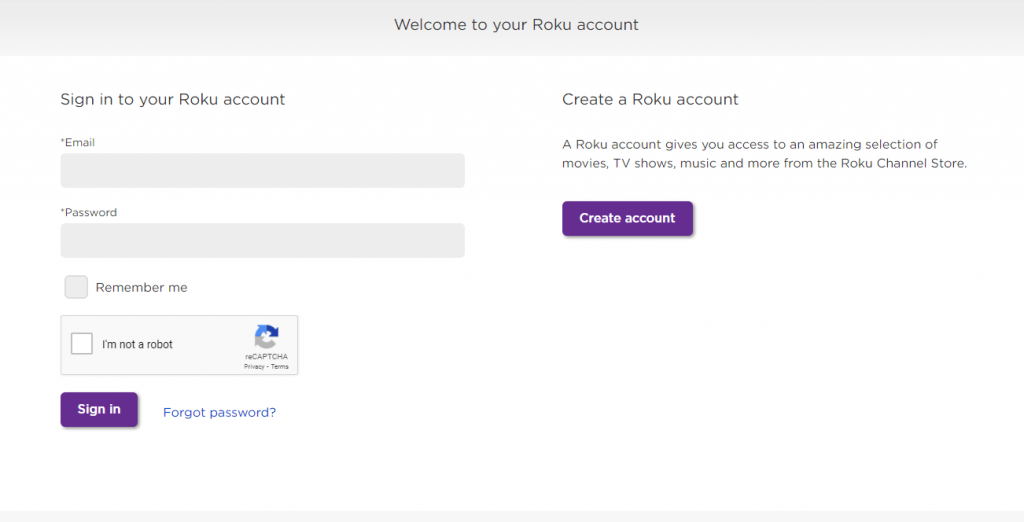Screen dimensions: 1024x522
Task: Open the reCAPTCHA Privacy link
Action: [254, 367]
